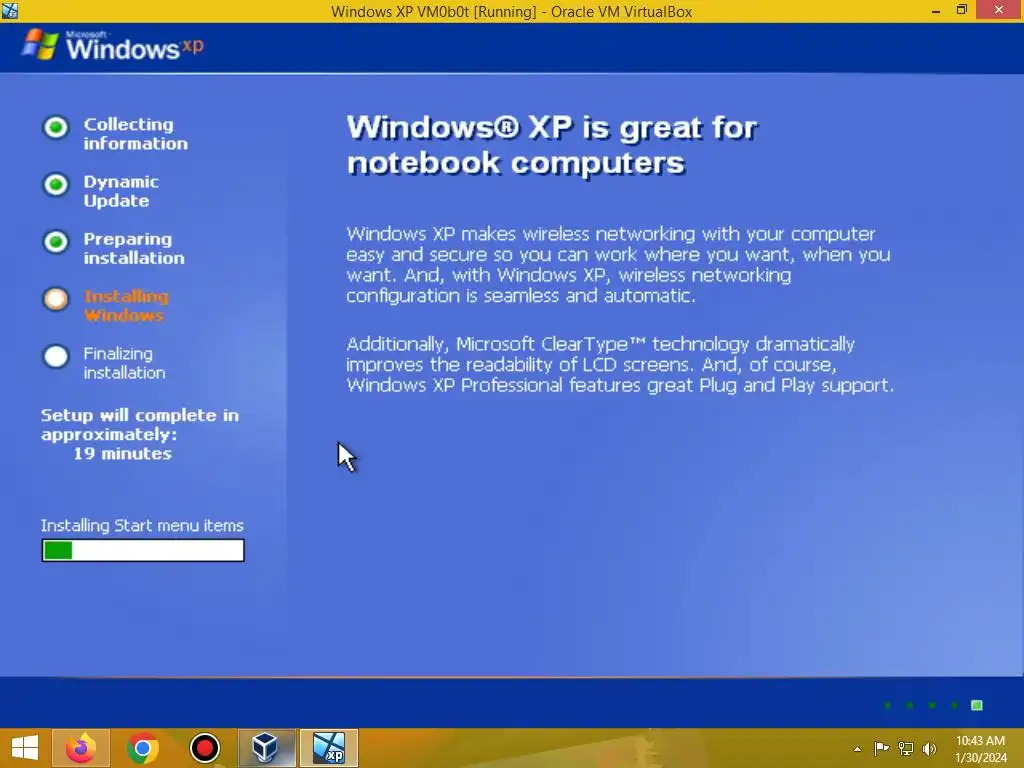Open the volume speaker tray icon
This screenshot has height=768, width=1024.
coord(929,749)
